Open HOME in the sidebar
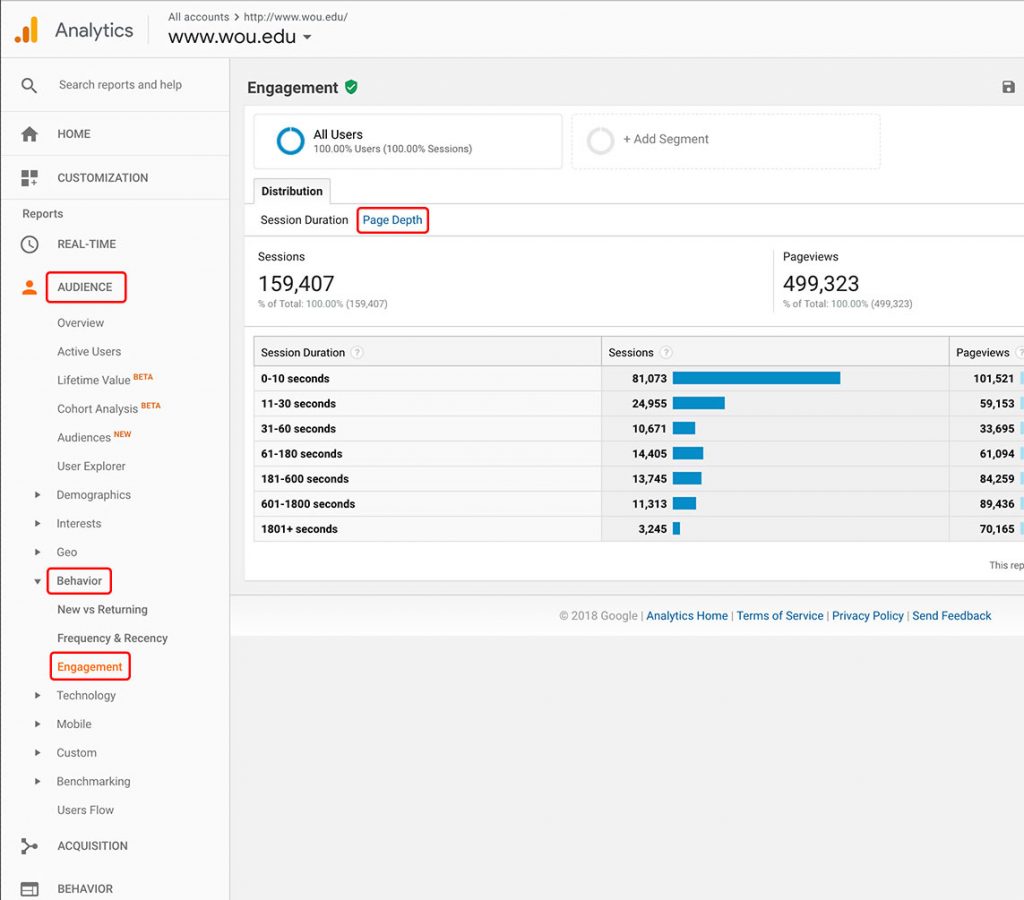1024x900 pixels. pyautogui.click(x=74, y=134)
